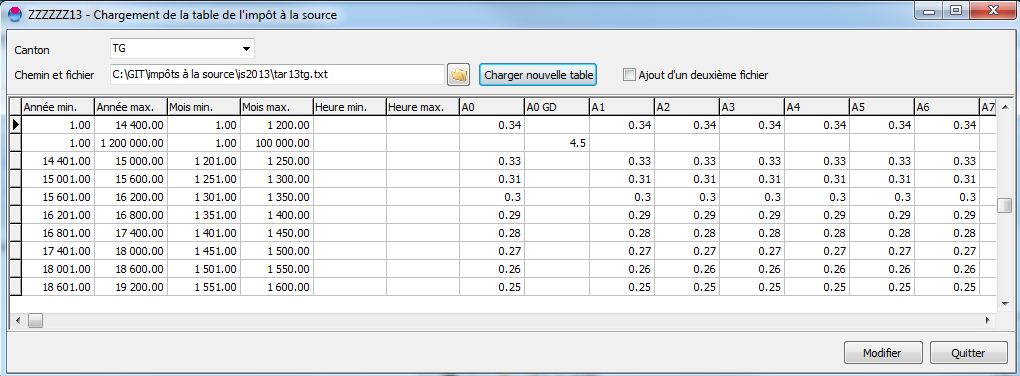The image size is (1020, 376).
Task: Click the folder browse icon
Action: (459, 75)
